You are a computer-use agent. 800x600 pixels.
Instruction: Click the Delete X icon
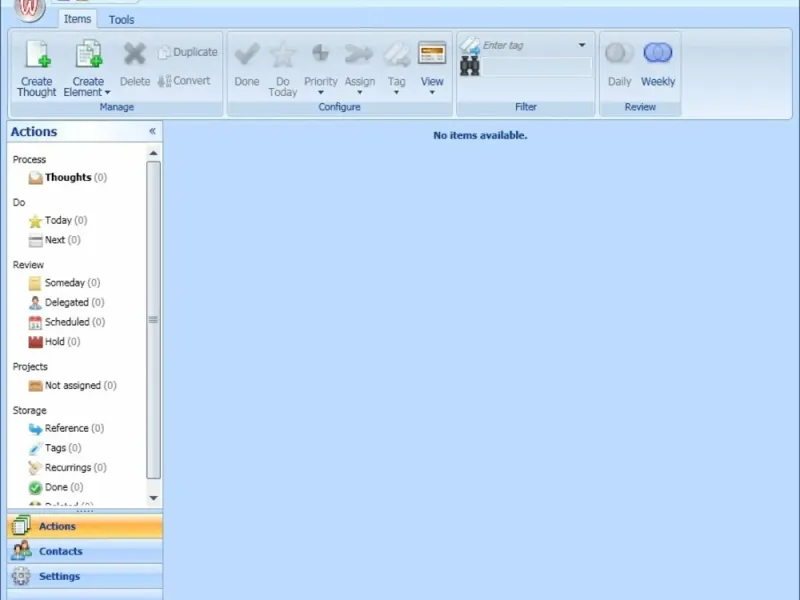[135, 54]
